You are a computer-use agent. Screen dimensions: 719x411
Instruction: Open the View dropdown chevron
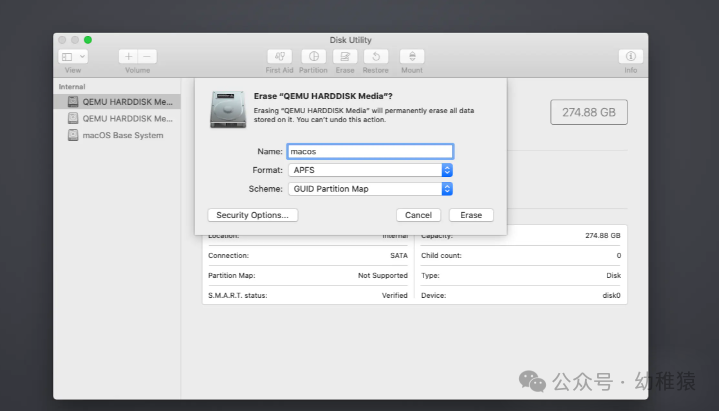point(83,57)
